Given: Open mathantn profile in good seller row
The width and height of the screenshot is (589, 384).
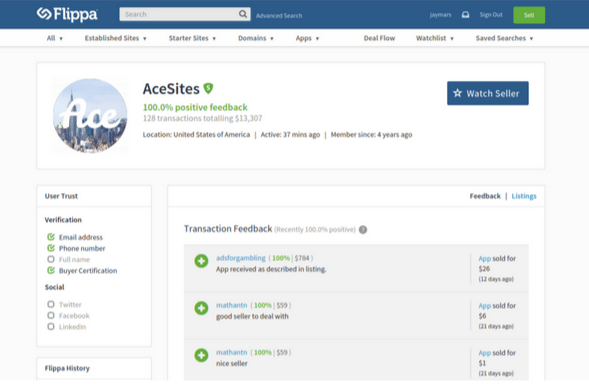Looking at the screenshot, I should (232, 305).
